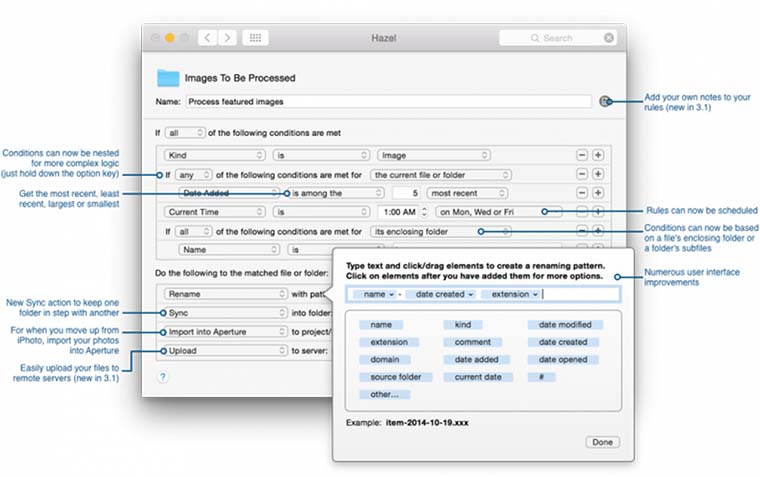Click the Done button in pattern popover
This screenshot has width=760, height=477.
pos(602,442)
